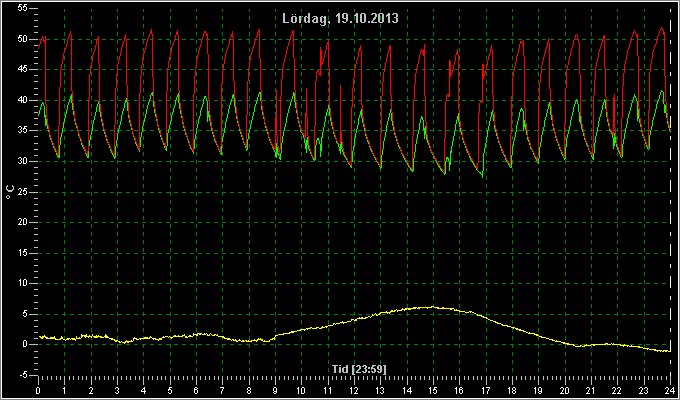Click the °C axis unit label
The width and height of the screenshot is (680, 400).
[x=10, y=191]
